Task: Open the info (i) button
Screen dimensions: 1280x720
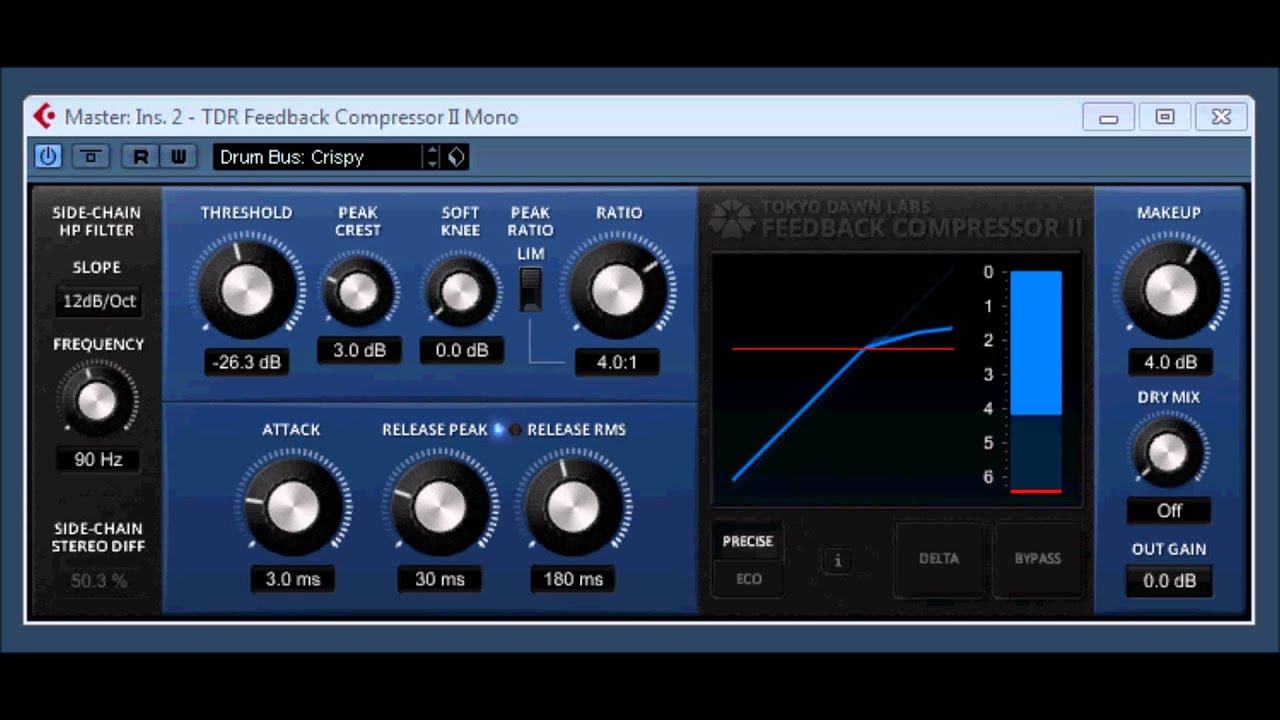Action: [838, 561]
